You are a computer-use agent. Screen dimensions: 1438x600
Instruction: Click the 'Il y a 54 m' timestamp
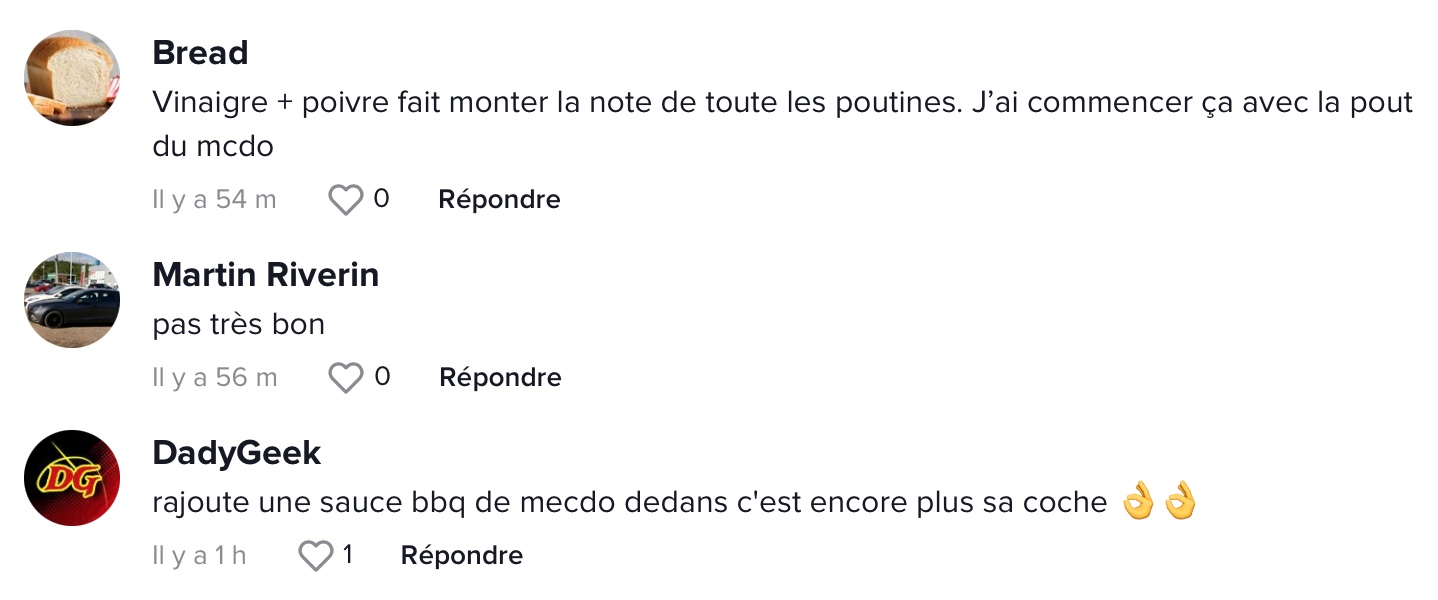[x=214, y=200]
